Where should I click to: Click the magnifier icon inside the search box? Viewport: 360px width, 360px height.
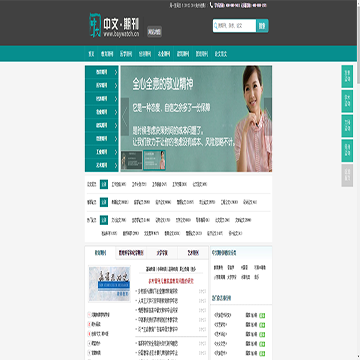216,26
